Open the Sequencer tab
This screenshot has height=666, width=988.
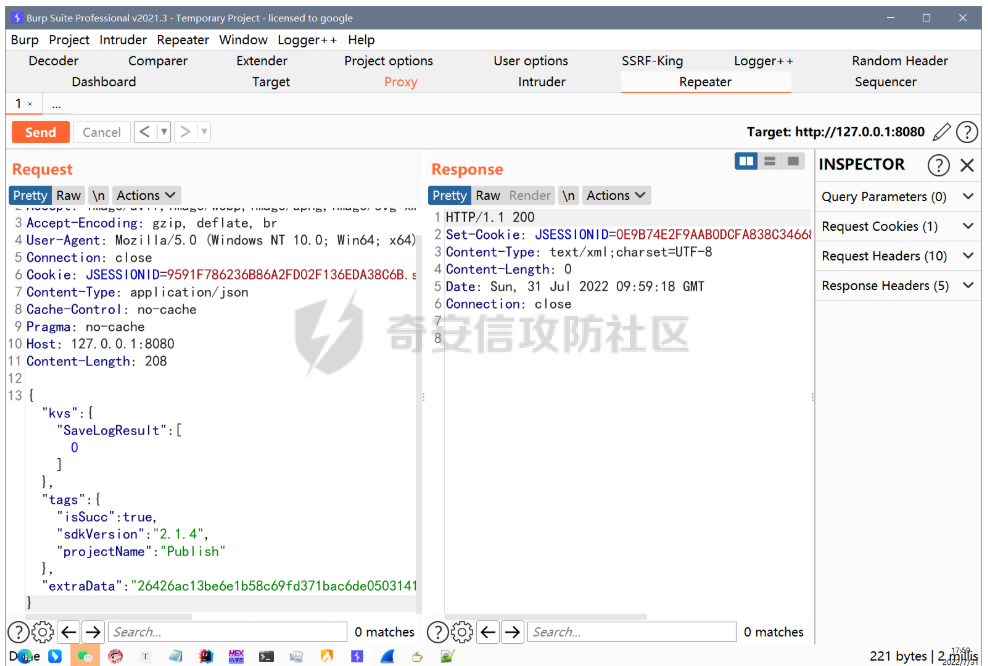pyautogui.click(x=885, y=82)
